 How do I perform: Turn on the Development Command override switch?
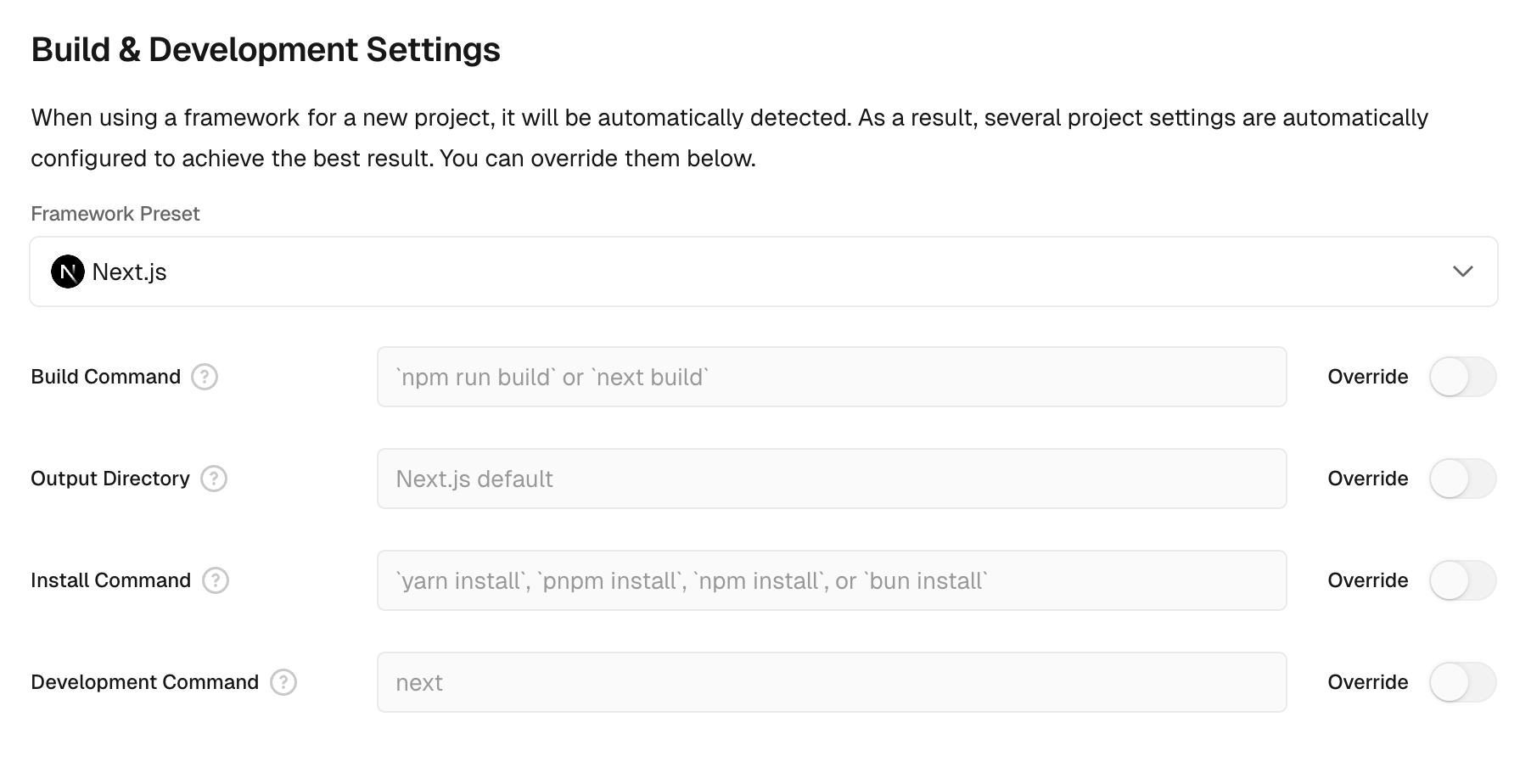1463,682
